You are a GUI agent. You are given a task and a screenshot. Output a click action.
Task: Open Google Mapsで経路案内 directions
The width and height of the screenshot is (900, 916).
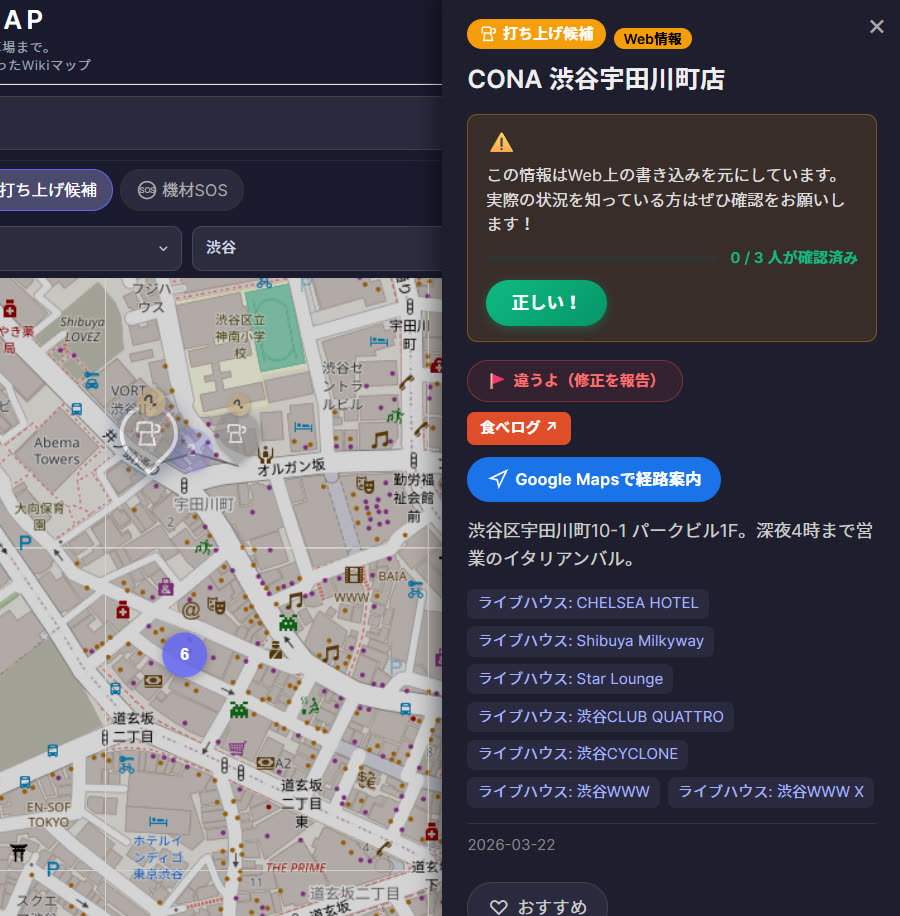593,480
